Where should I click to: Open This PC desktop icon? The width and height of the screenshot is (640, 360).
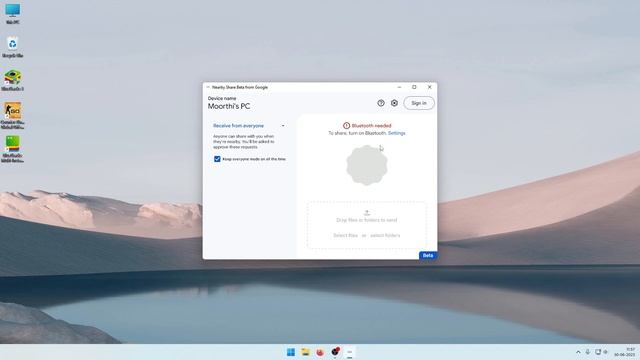(13, 14)
